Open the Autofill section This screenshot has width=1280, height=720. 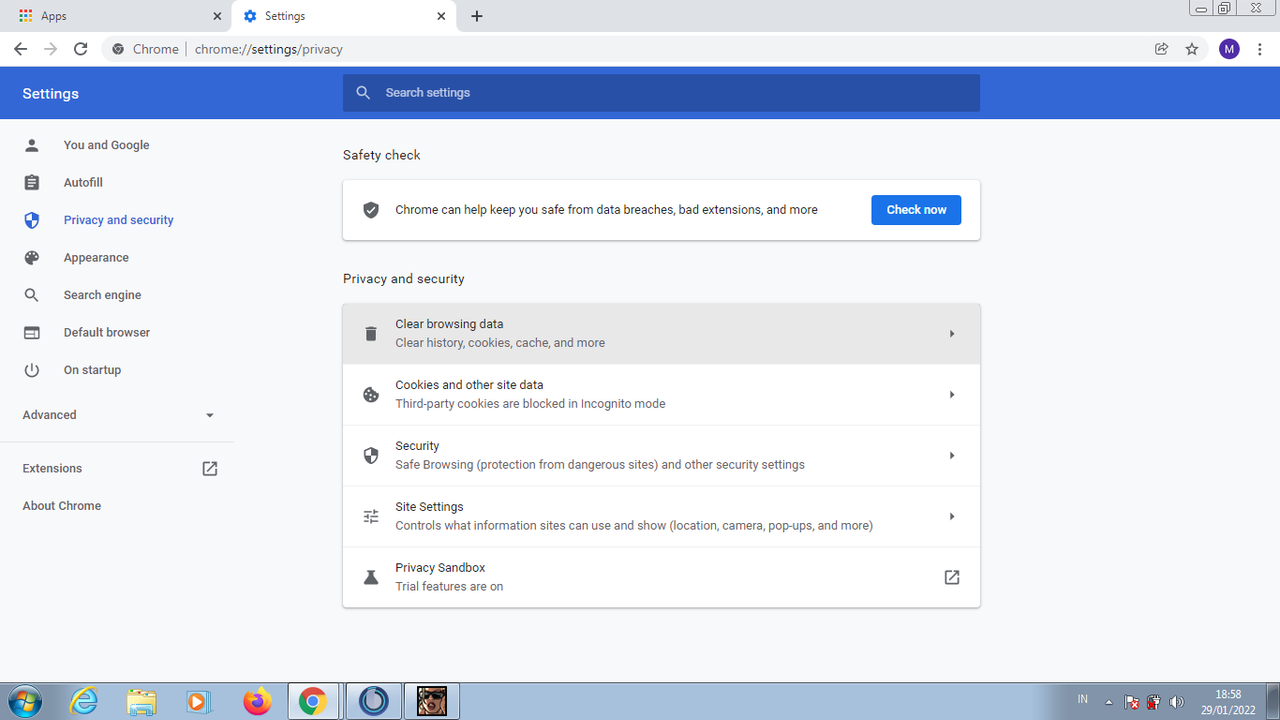(x=83, y=183)
